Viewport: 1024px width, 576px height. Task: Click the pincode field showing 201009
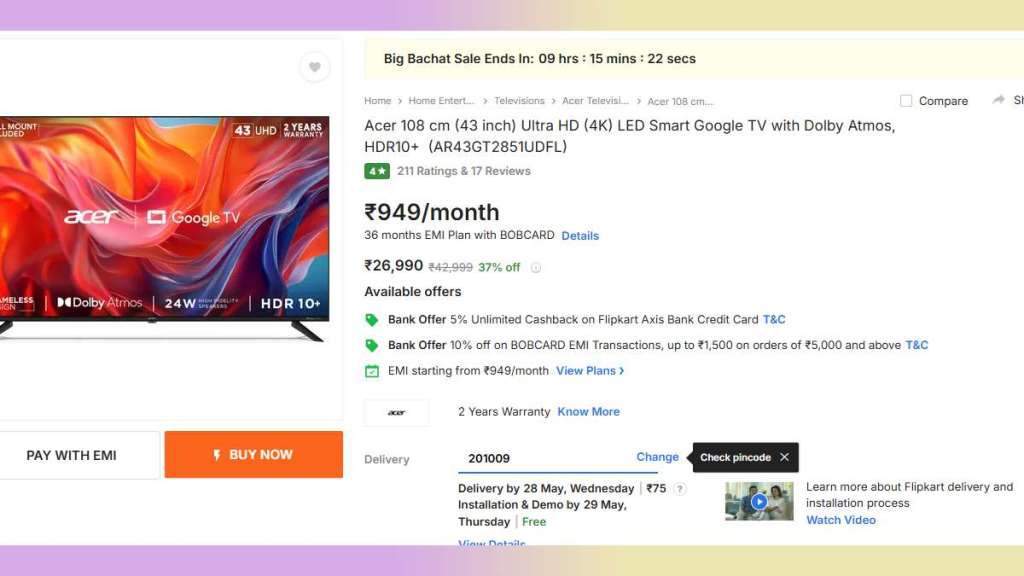540,458
